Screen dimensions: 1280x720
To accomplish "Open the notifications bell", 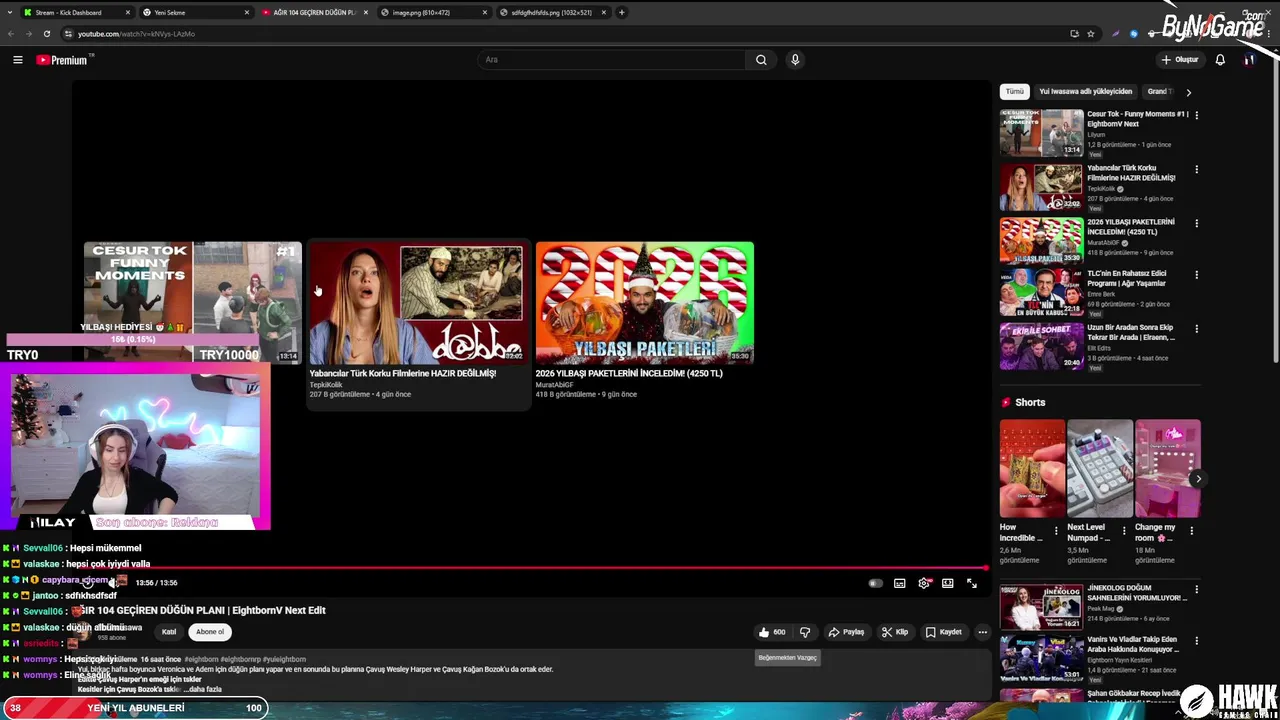I will pos(1220,60).
